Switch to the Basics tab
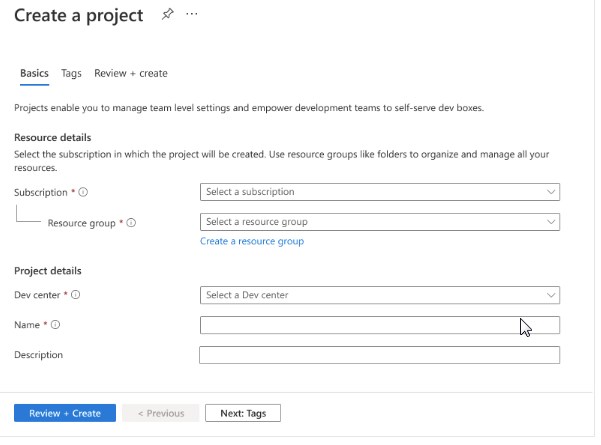This screenshot has height=445, width=601. pyautogui.click(x=34, y=73)
